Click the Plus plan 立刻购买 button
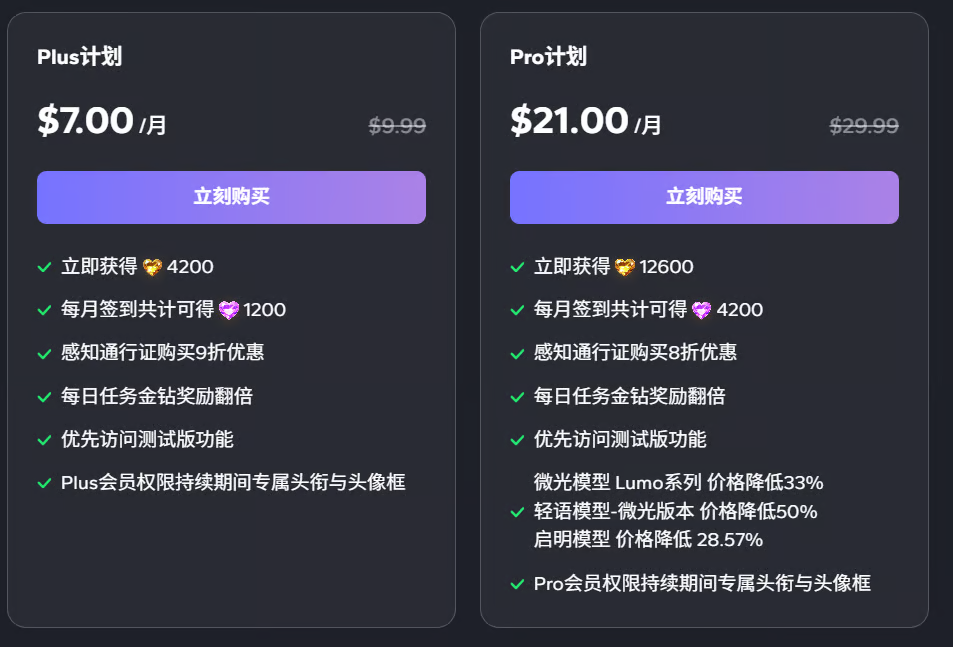This screenshot has height=647, width=953. [x=231, y=197]
